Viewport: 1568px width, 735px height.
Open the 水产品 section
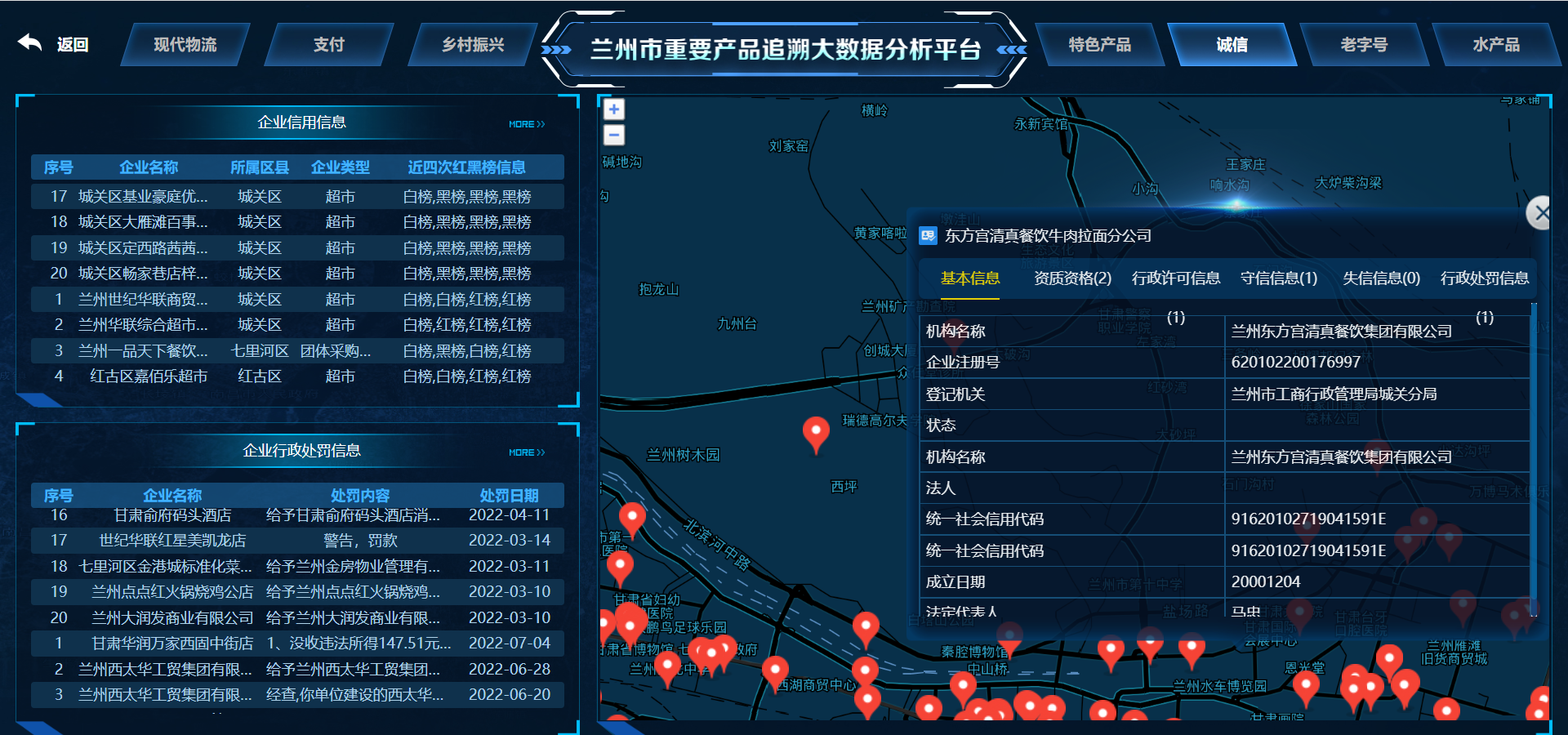1497,45
